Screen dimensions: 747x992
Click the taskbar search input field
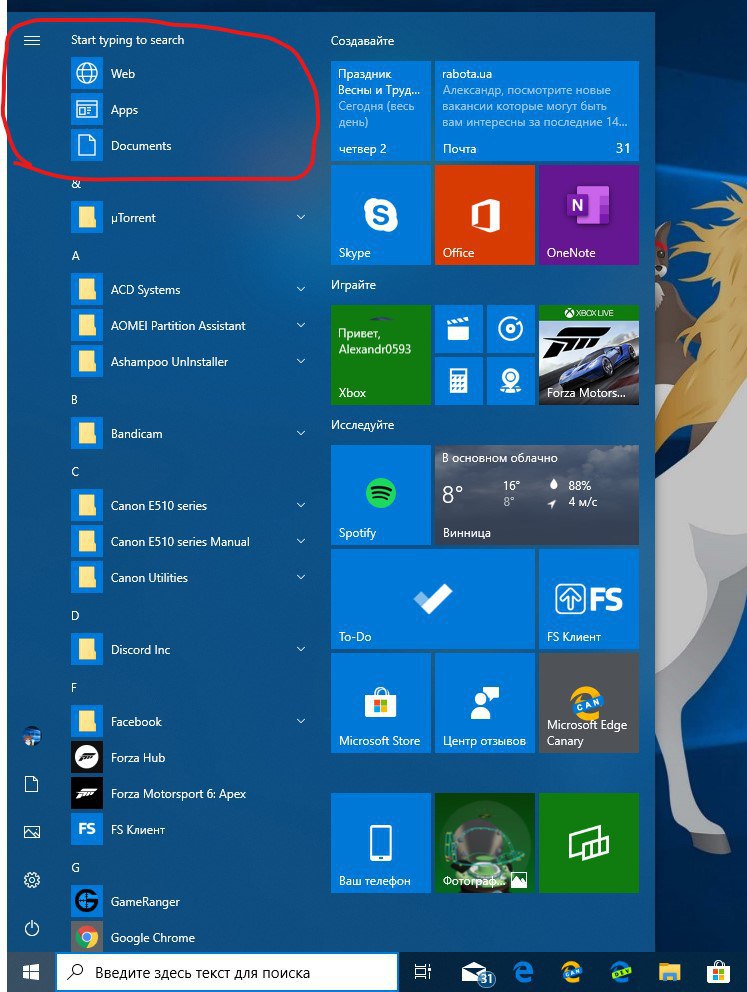[227, 972]
